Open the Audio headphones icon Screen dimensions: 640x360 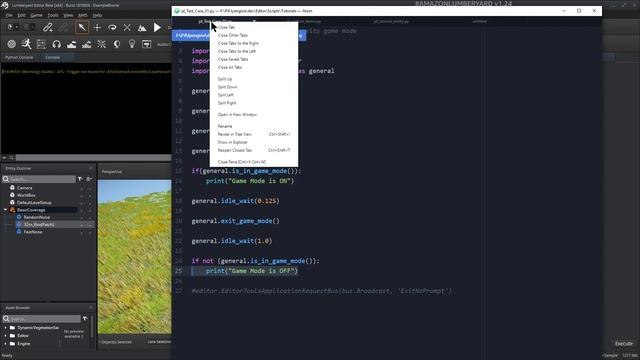pyautogui.click(x=56, y=44)
